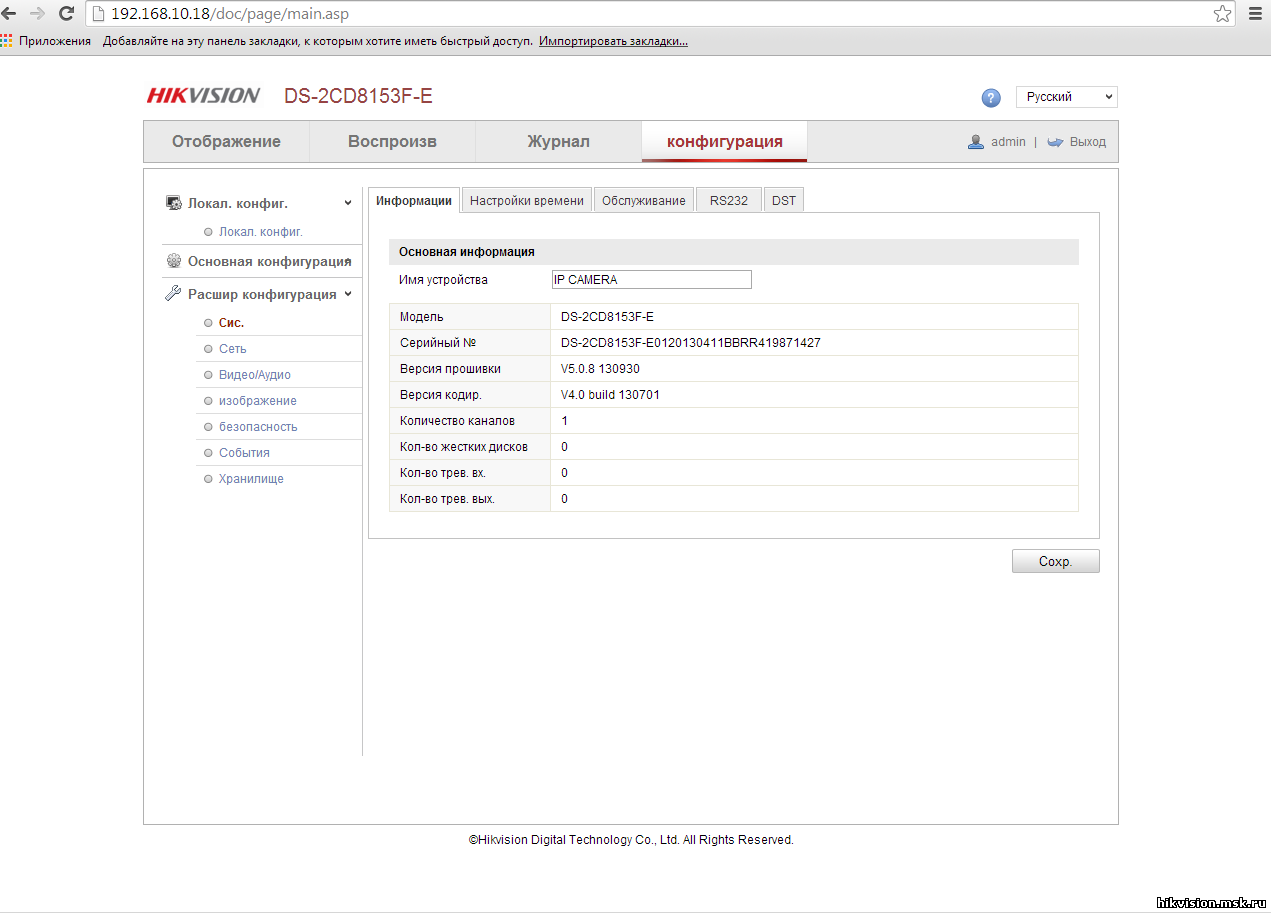Click the Количество каналов label

click(457, 421)
